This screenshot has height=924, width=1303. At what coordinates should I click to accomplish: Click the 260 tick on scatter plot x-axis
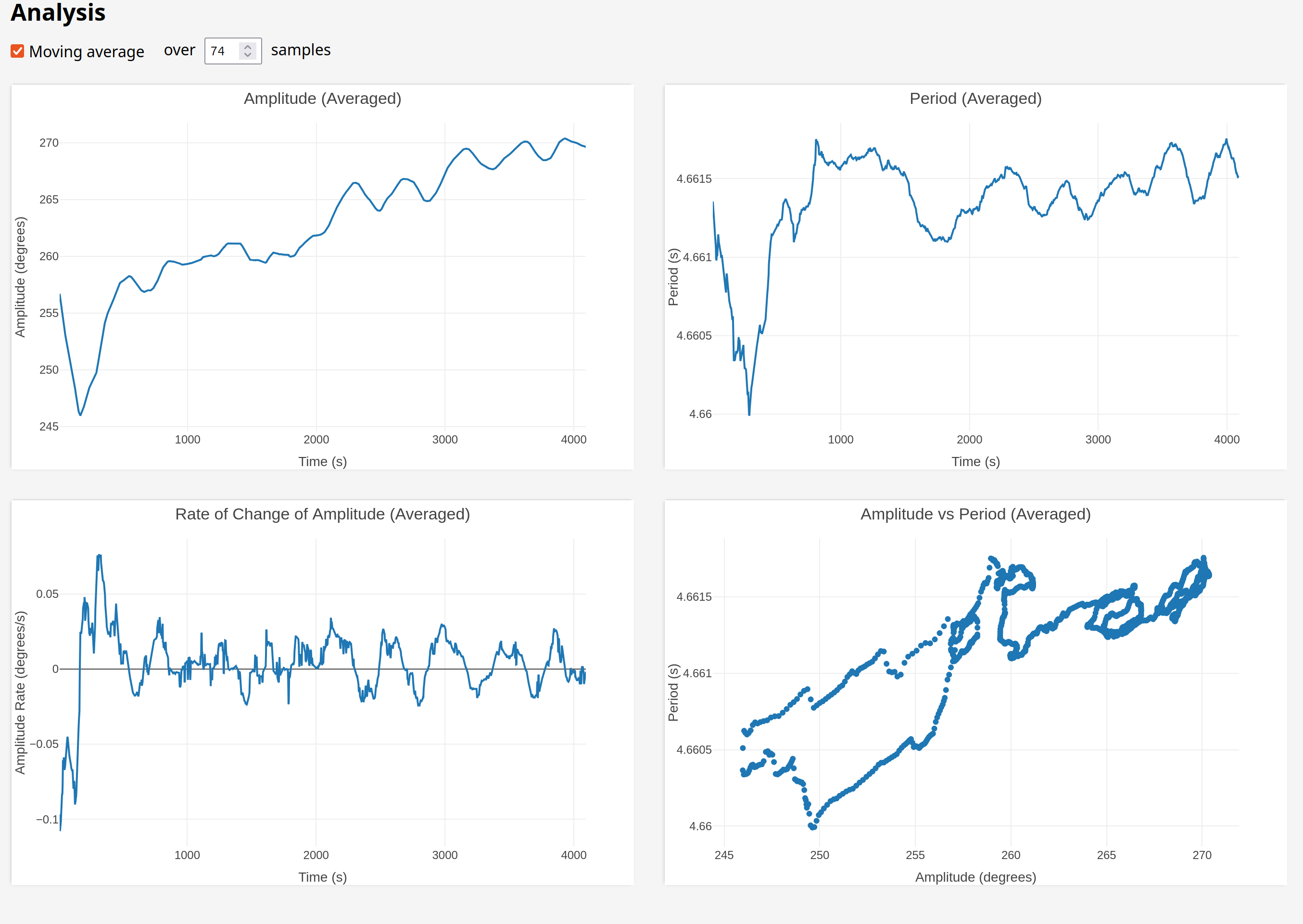tap(1011, 855)
